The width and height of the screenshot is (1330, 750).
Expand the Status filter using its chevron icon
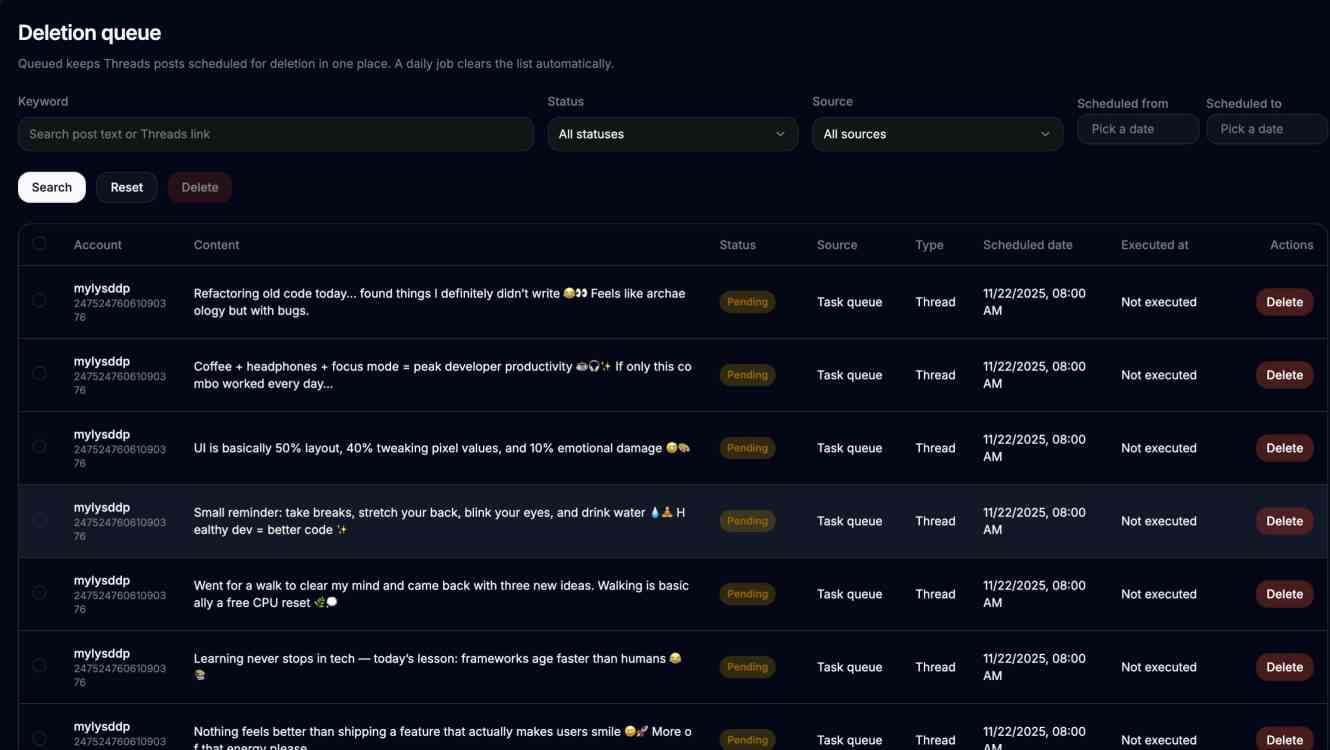pyautogui.click(x=781, y=133)
